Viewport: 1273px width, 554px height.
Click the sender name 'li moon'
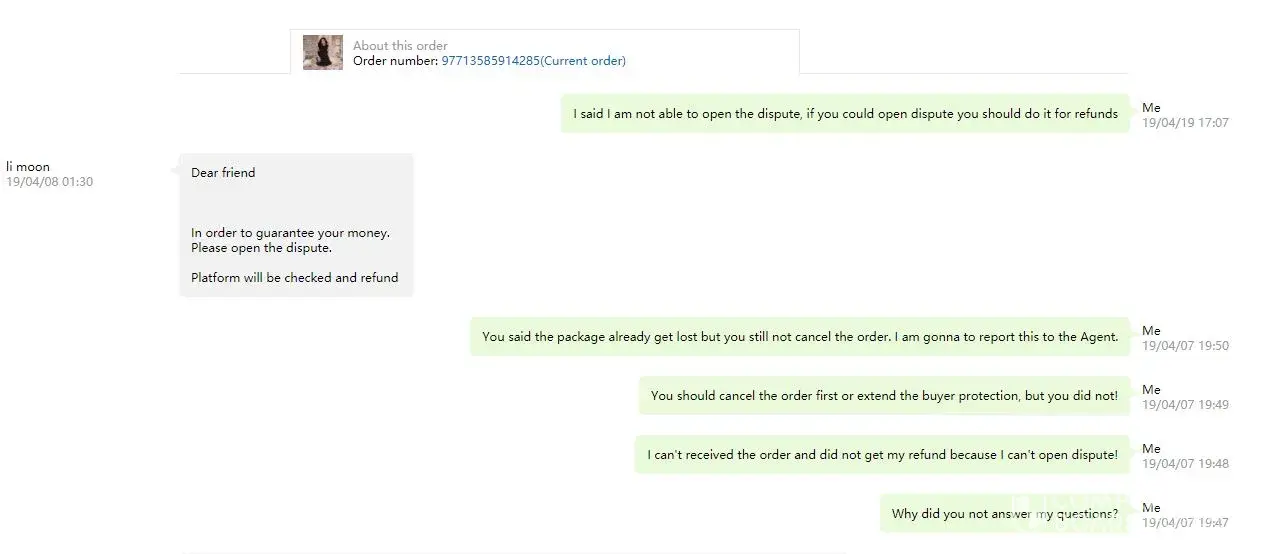coord(28,167)
